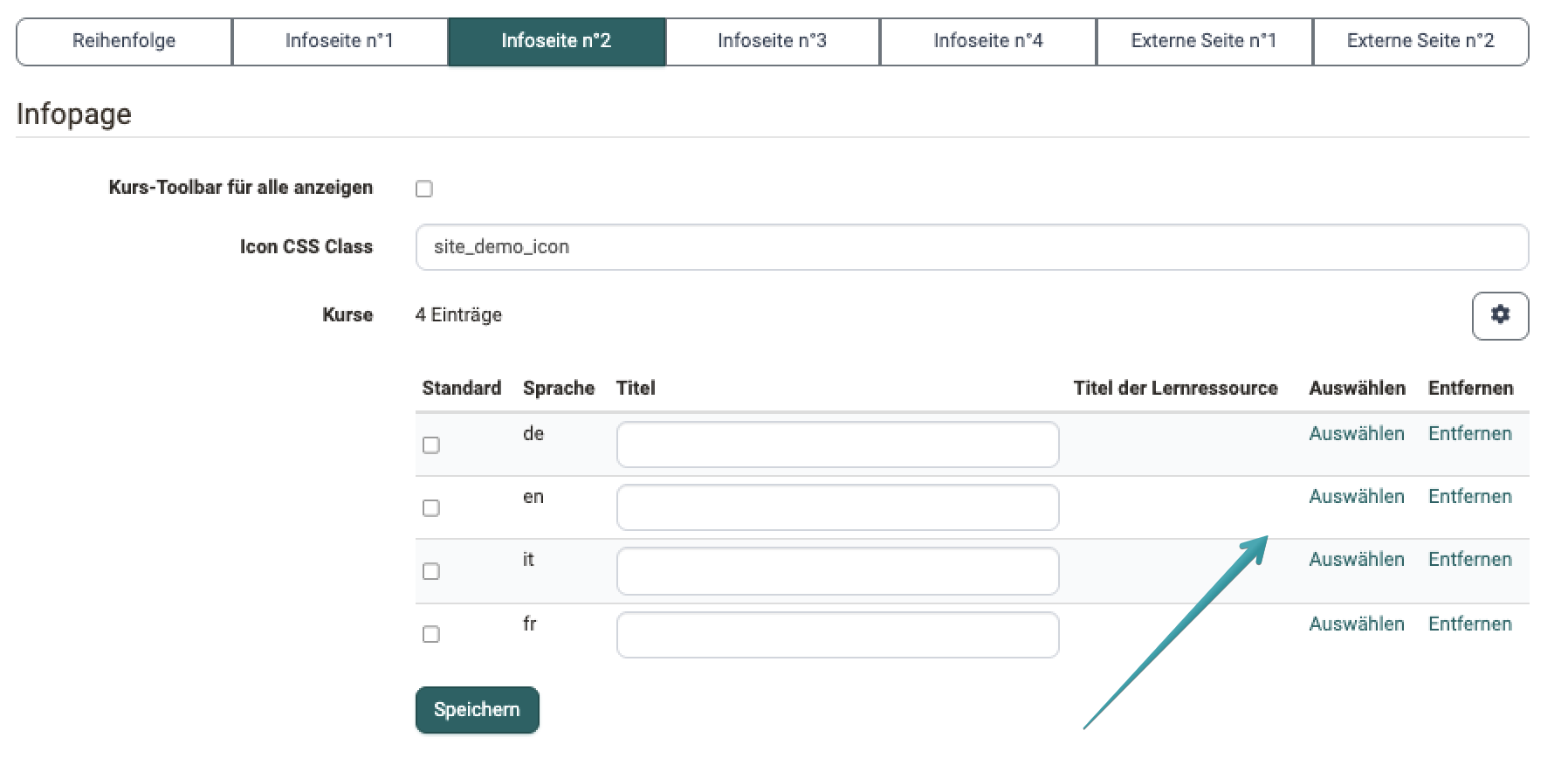Check the Standard box for the de row
1568x772 pixels.
431,445
